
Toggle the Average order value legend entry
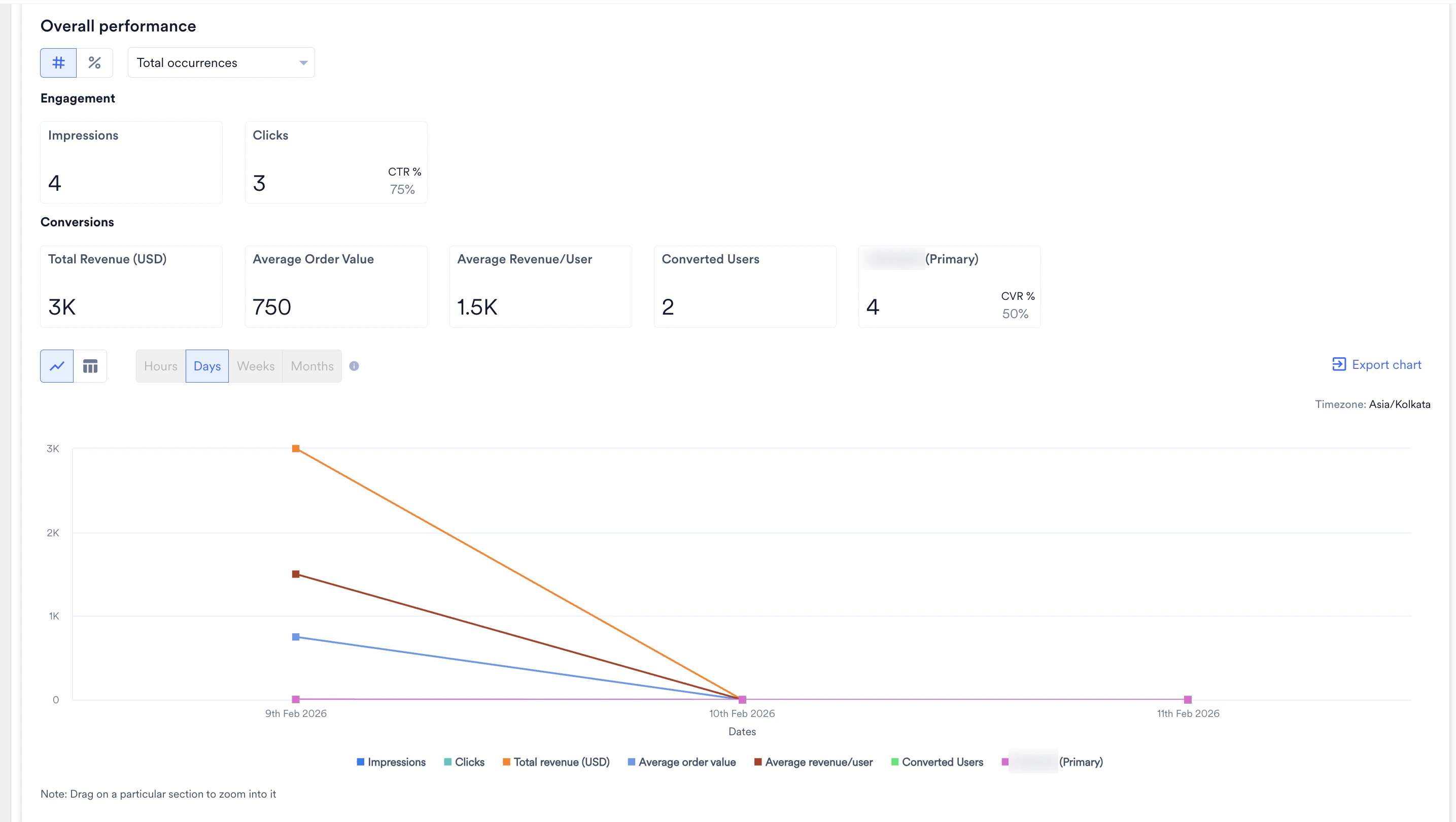coord(682,762)
